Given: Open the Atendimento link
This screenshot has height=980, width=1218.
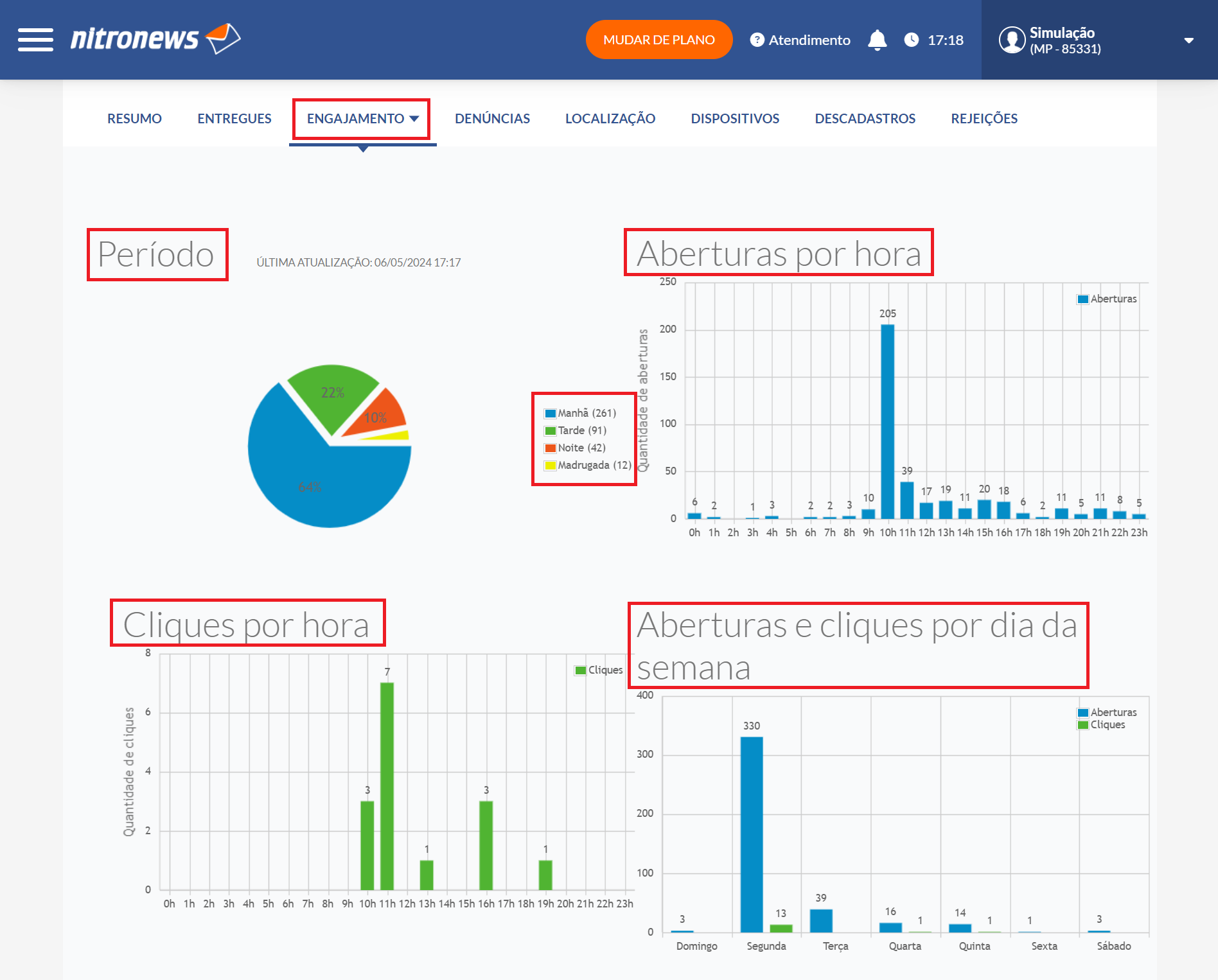Looking at the screenshot, I should (x=809, y=40).
